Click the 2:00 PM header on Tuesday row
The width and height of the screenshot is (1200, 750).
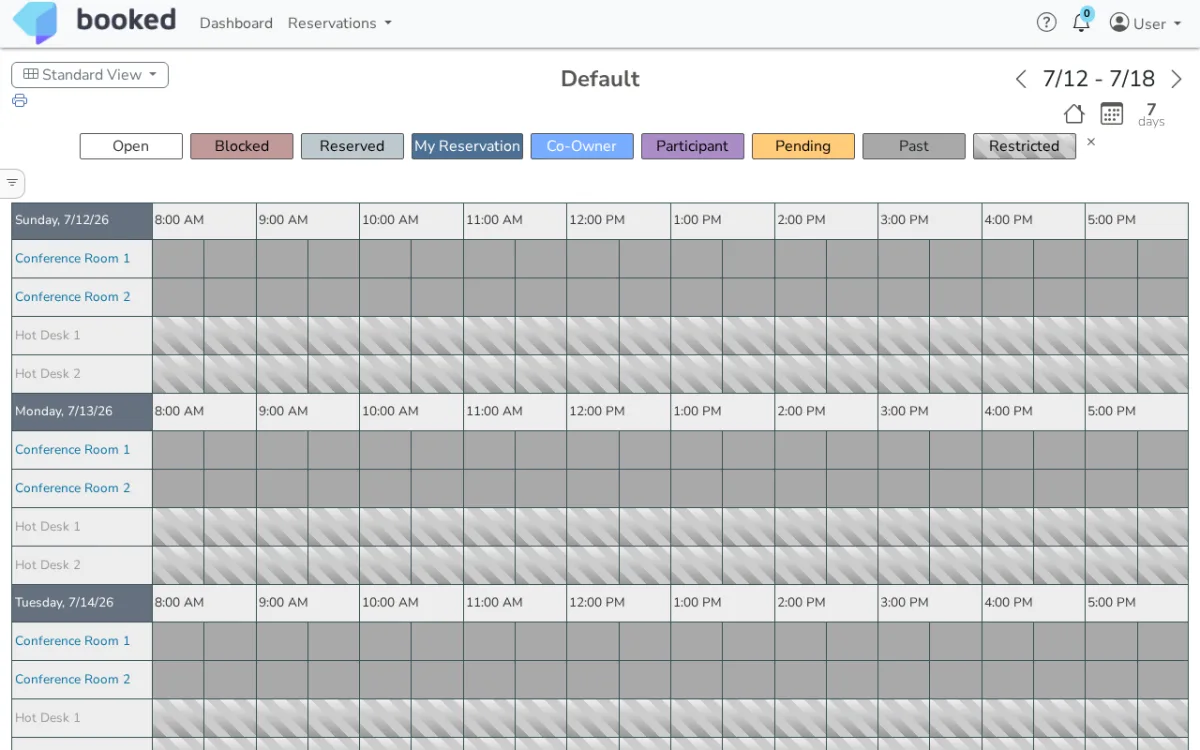826,603
